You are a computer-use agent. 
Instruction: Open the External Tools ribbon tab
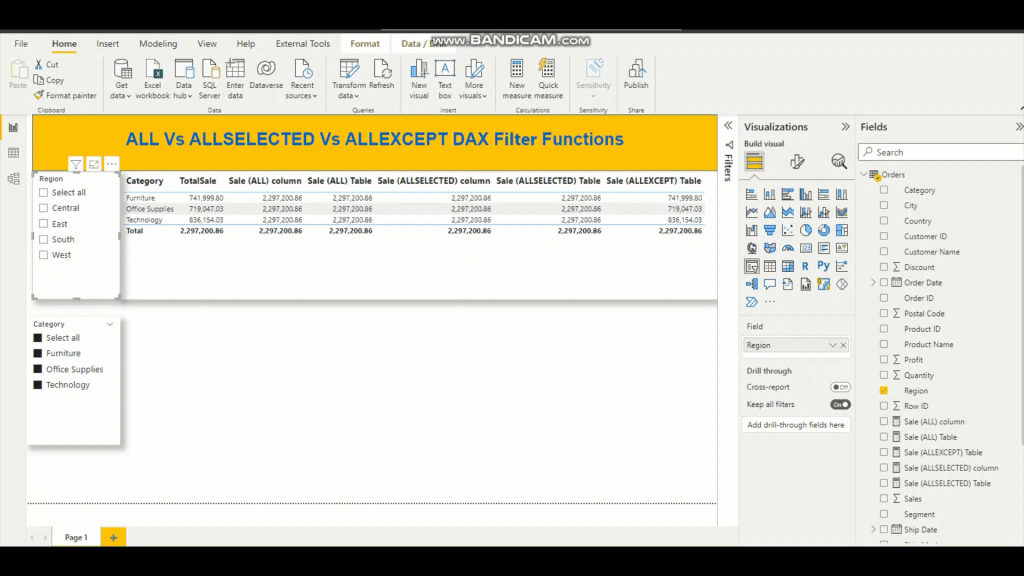(x=302, y=43)
